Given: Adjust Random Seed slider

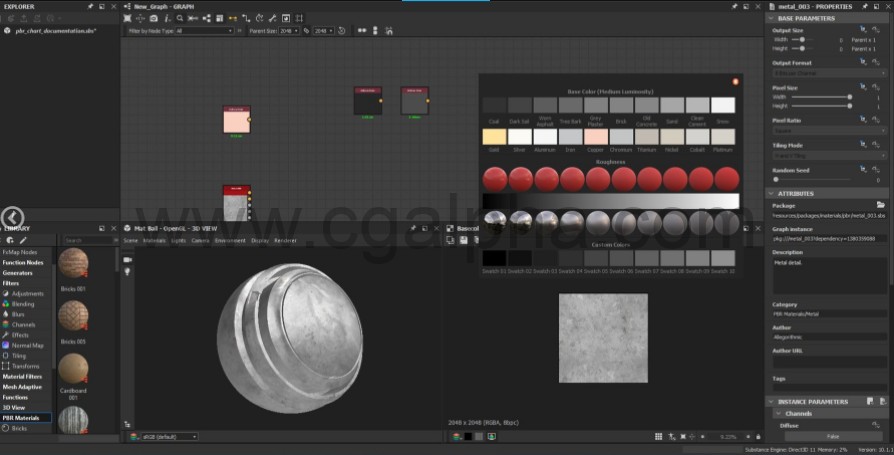Looking at the screenshot, I should [812, 180].
